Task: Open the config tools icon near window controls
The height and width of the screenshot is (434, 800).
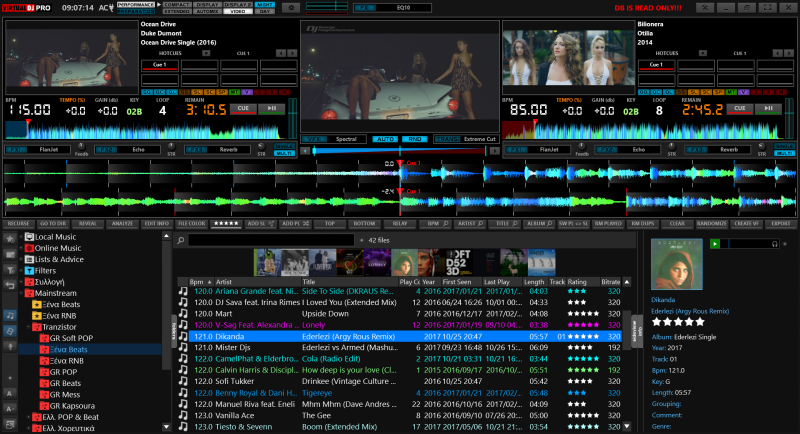Action: 705,8
